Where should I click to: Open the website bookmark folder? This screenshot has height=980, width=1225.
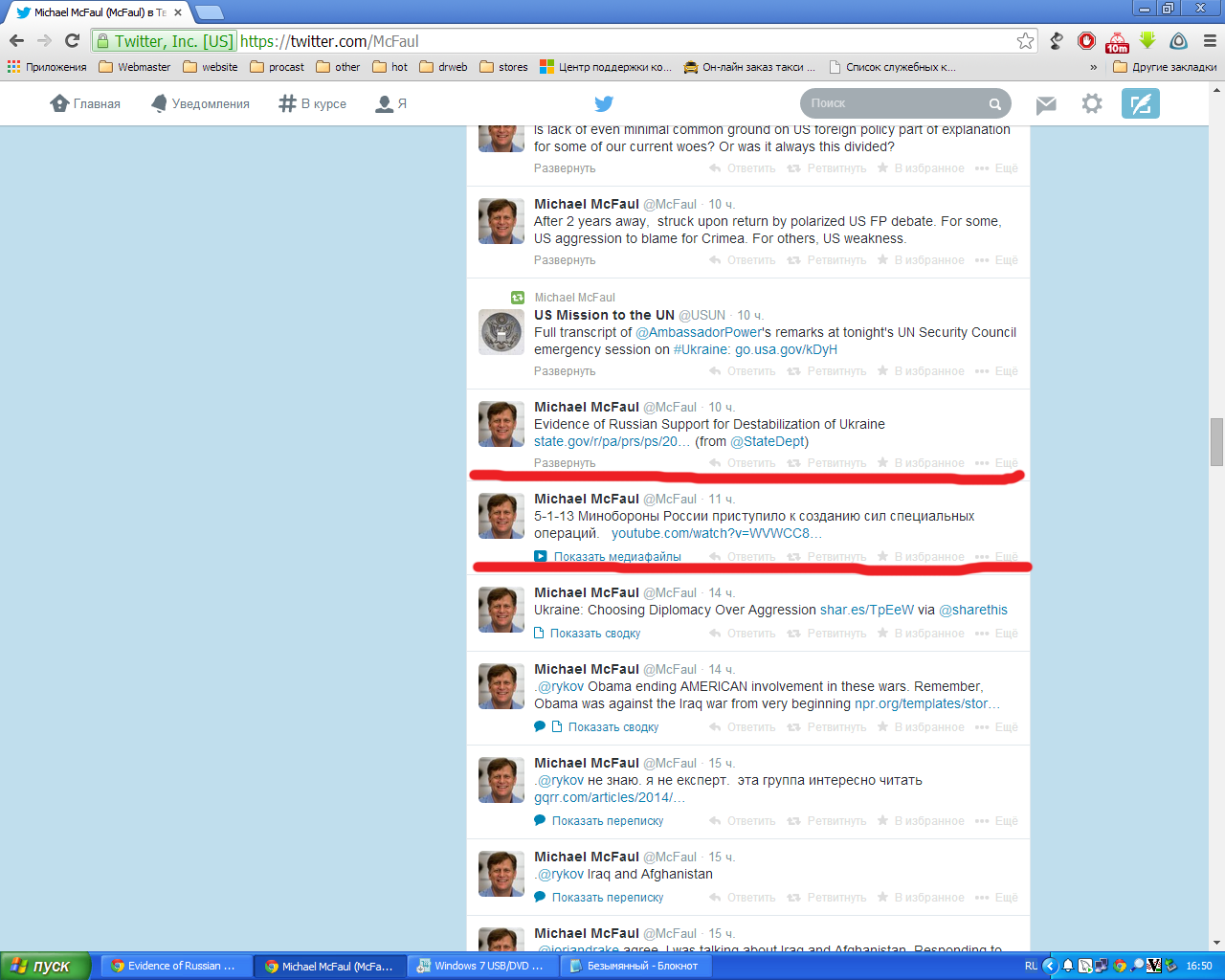tap(211, 67)
